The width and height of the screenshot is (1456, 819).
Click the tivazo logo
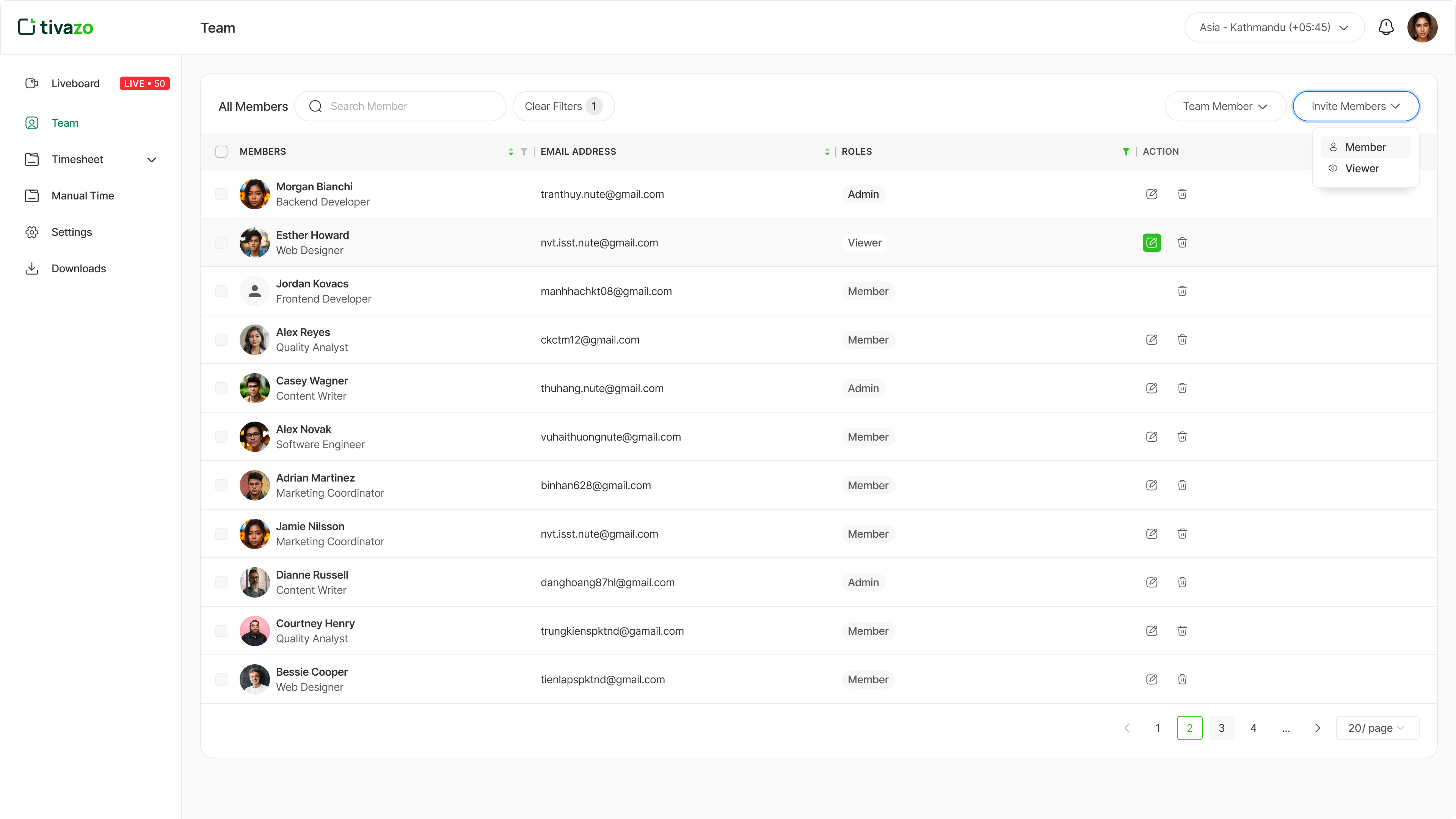click(55, 27)
